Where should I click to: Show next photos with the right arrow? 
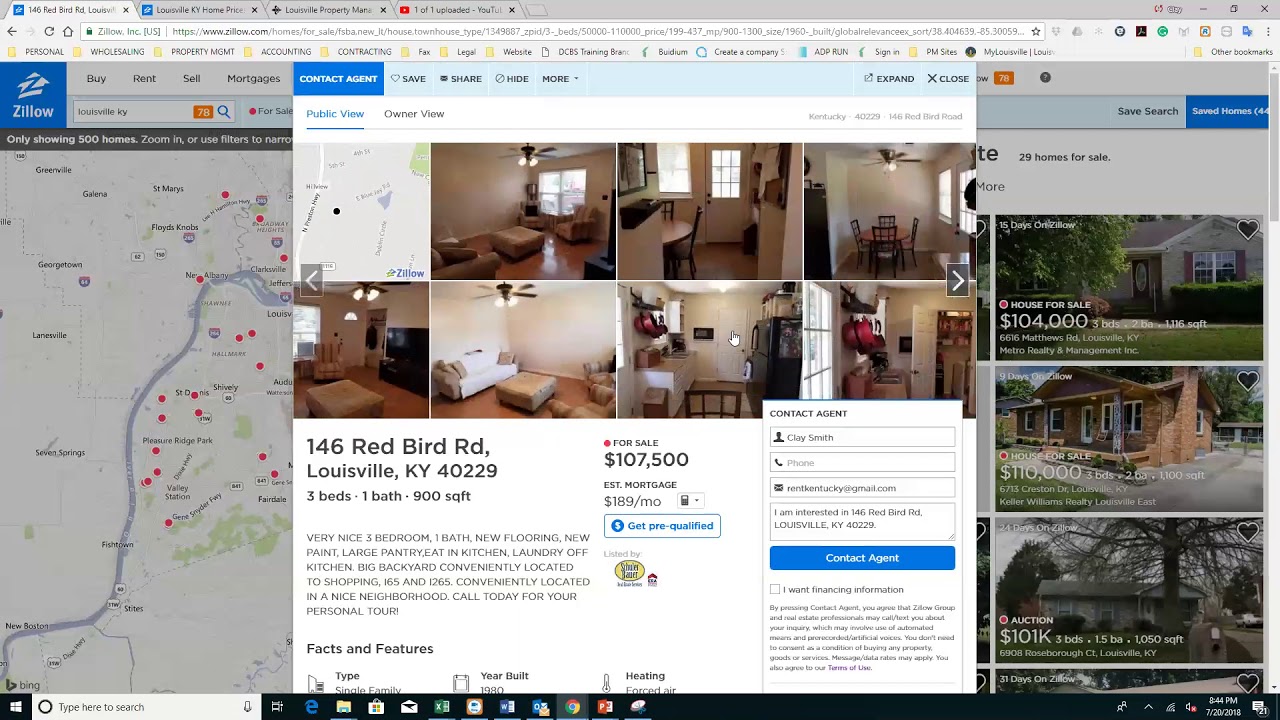958,281
